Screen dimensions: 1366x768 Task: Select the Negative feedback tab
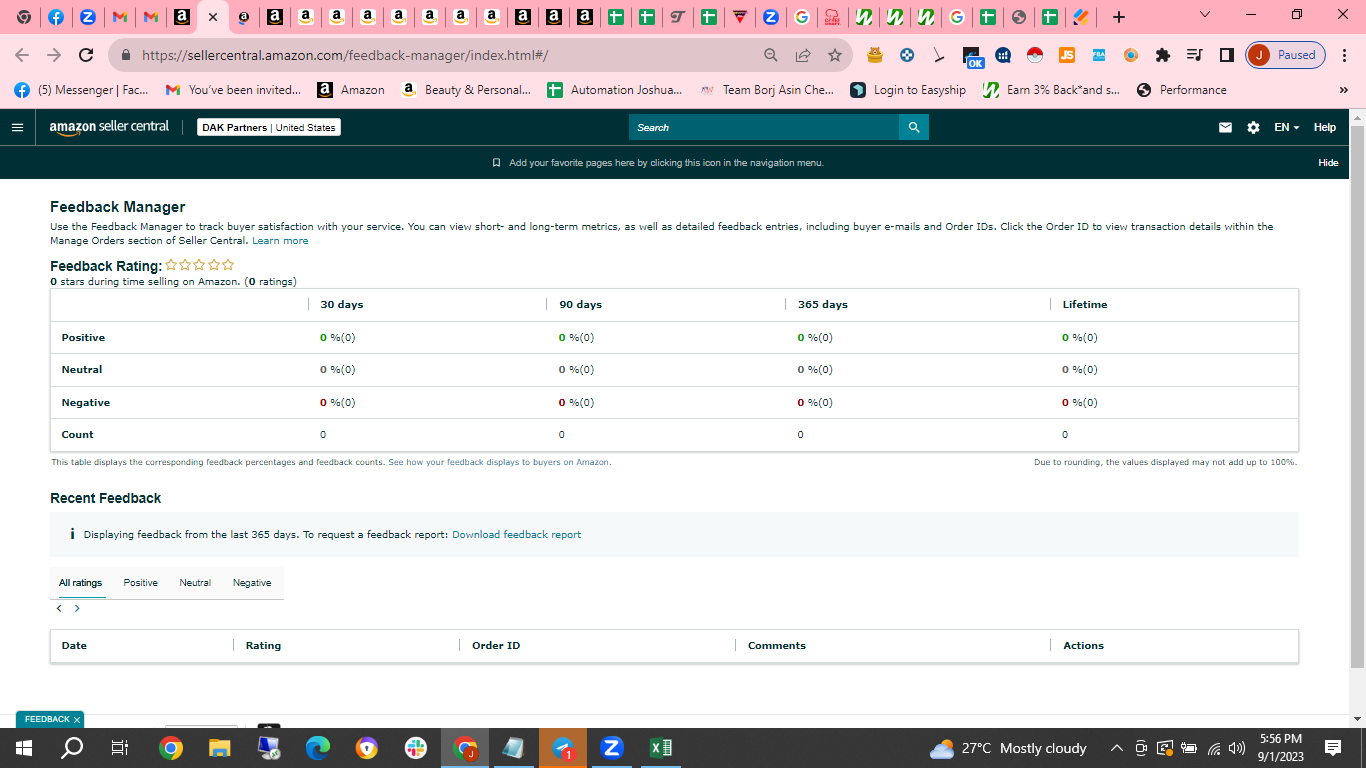252,583
